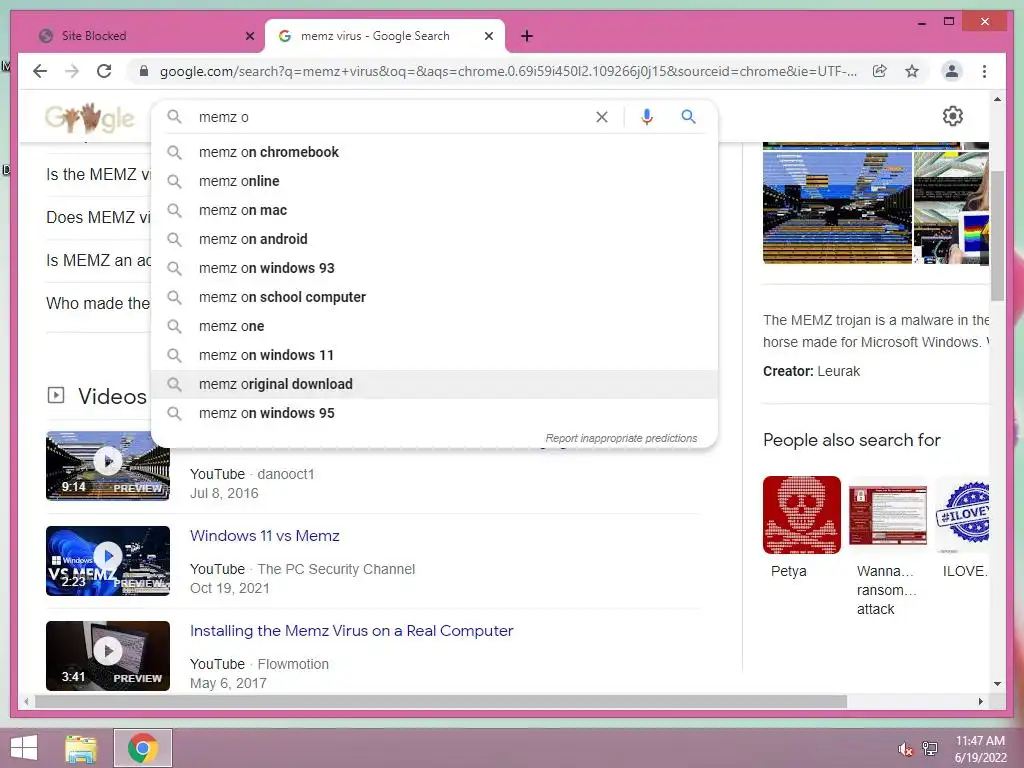Switch to the memz virus Google Search tab

(x=385, y=36)
